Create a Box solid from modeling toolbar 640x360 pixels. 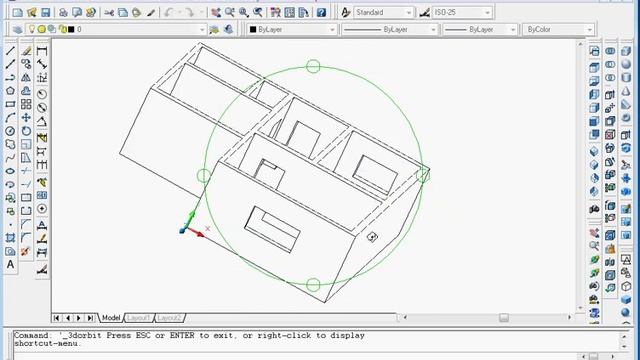[x=626, y=51]
